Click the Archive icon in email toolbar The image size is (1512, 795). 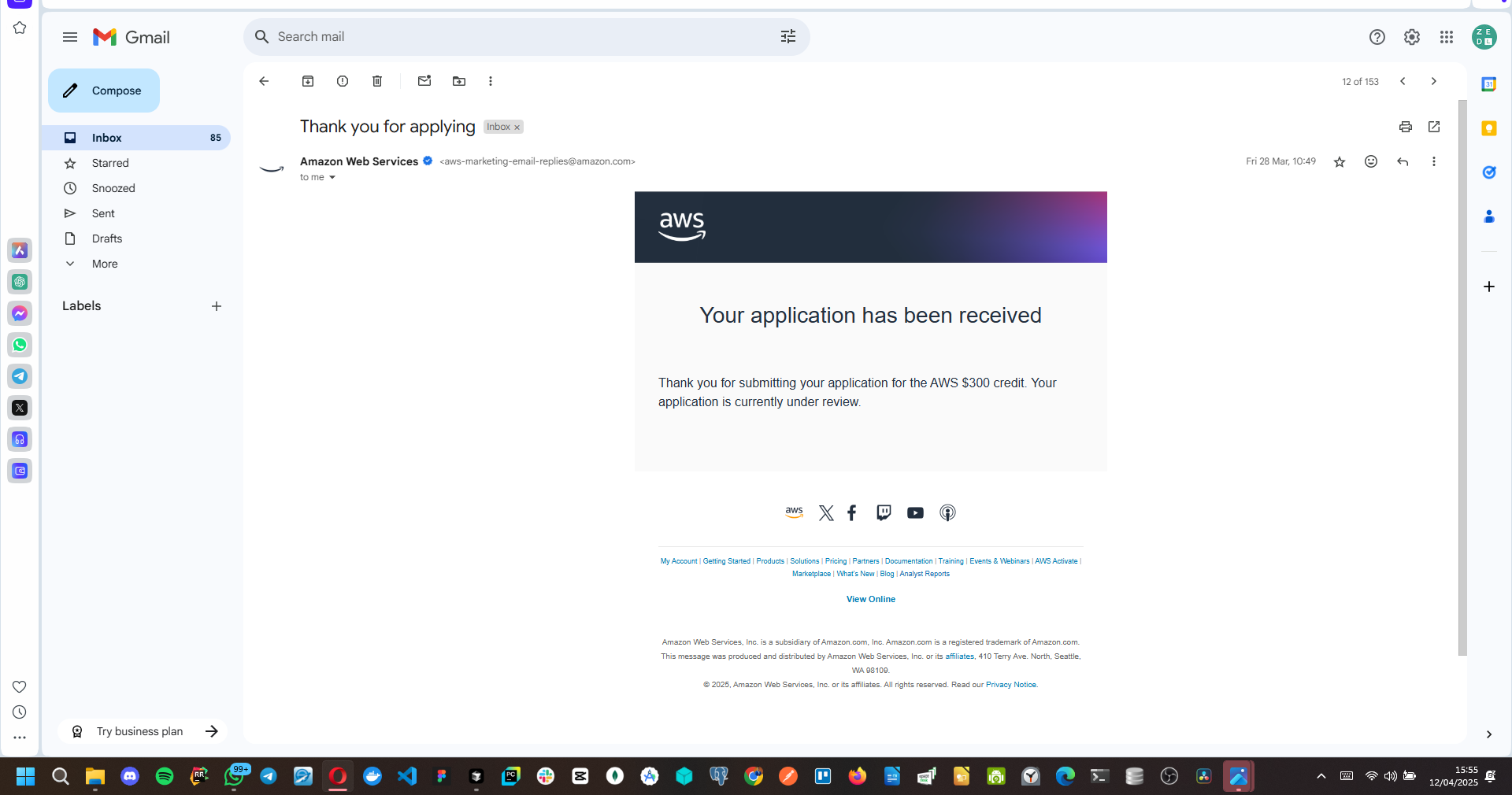(x=308, y=81)
